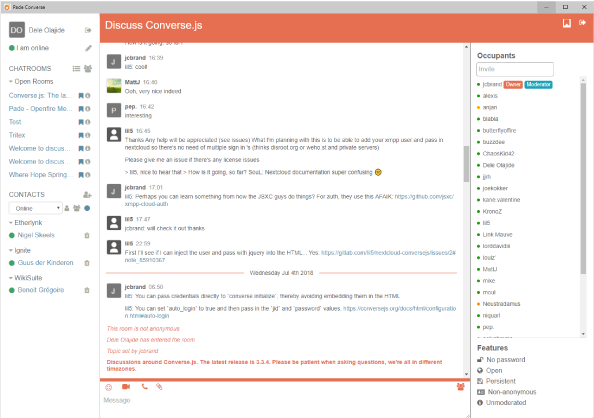Open emoji picker in message toolbar
The height and width of the screenshot is (418, 594).
click(x=109, y=387)
